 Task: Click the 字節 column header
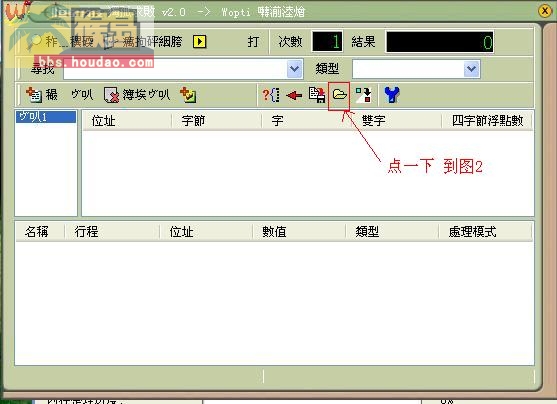[x=216, y=121]
